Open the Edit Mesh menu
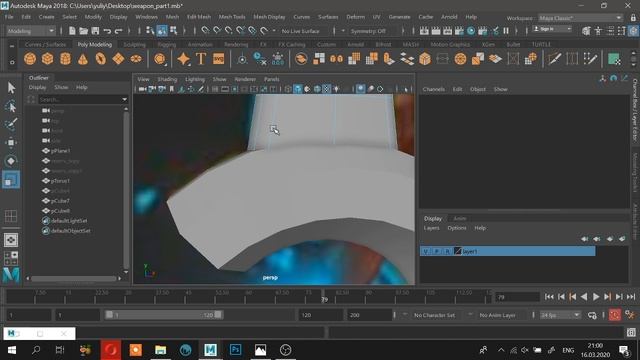This screenshot has height=360, width=640. click(x=199, y=17)
